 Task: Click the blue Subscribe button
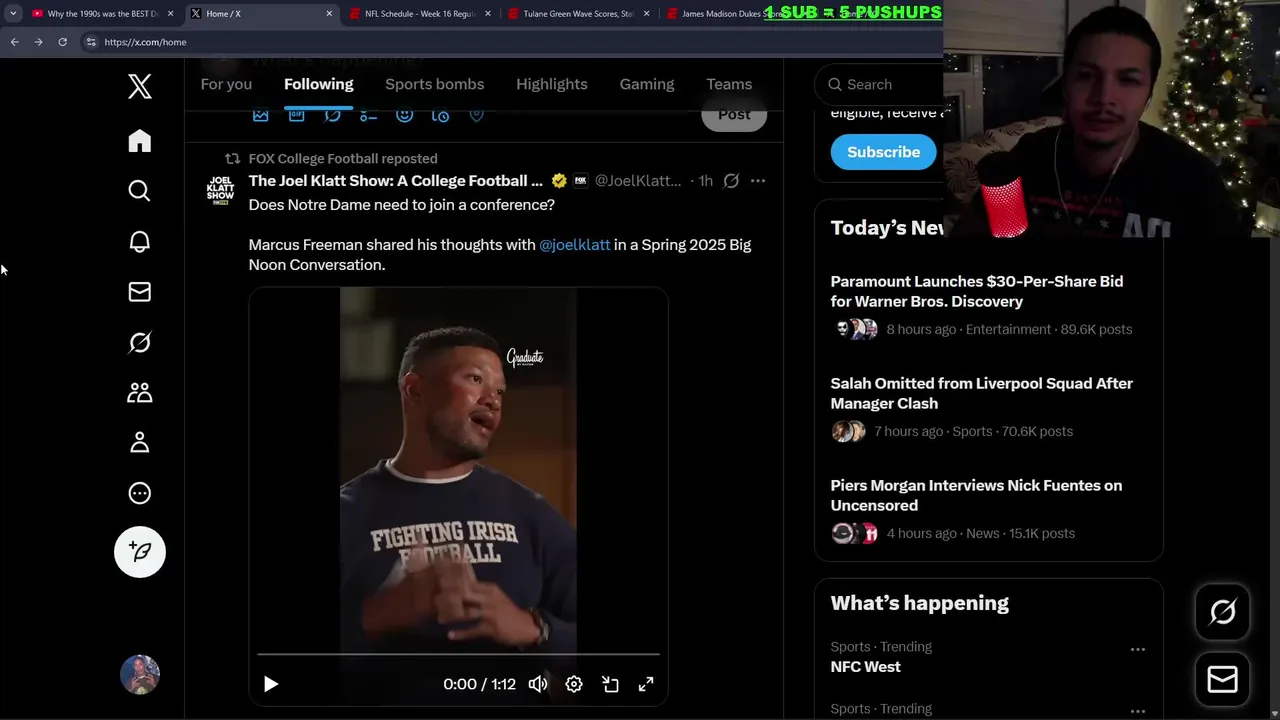(884, 152)
